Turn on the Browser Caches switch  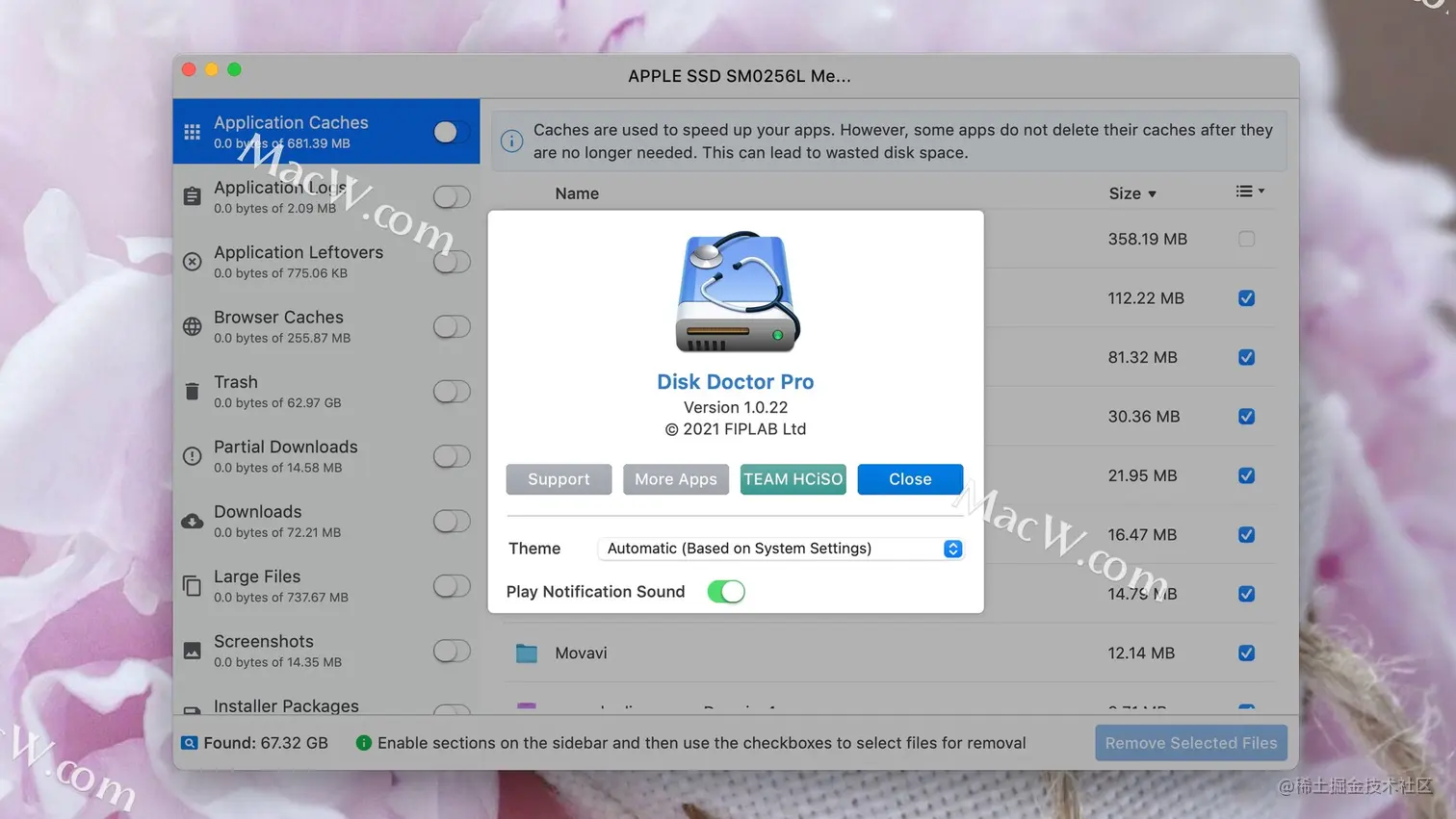pyautogui.click(x=452, y=326)
